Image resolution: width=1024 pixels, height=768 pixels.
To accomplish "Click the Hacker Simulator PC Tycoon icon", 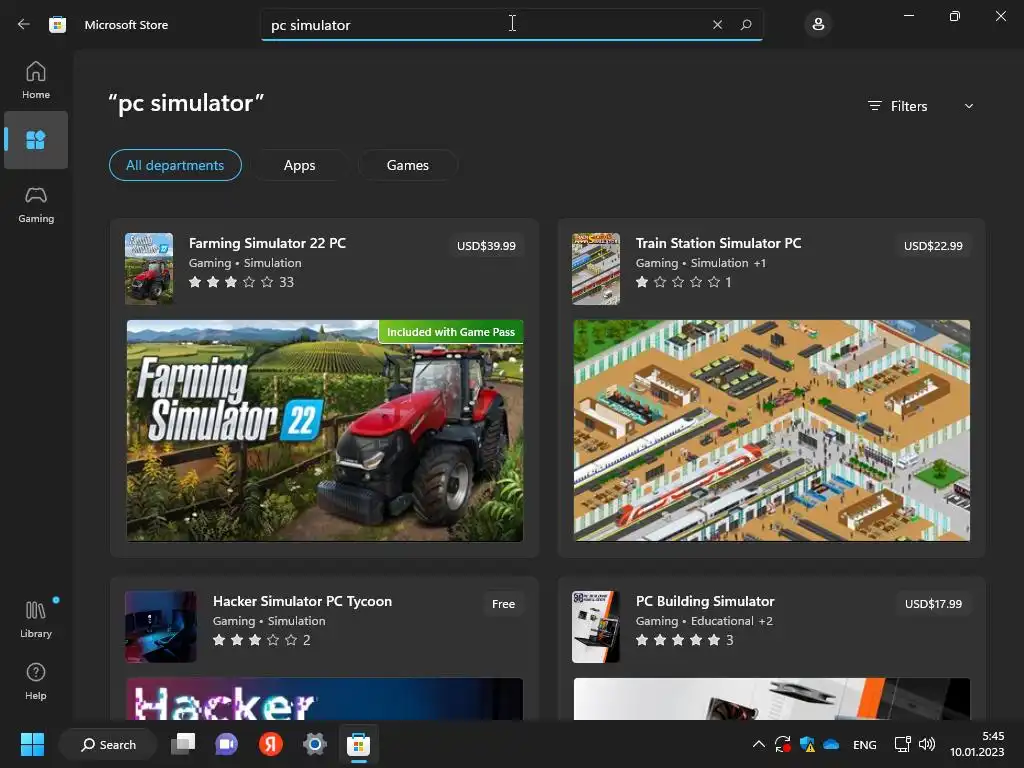I will tap(161, 626).
